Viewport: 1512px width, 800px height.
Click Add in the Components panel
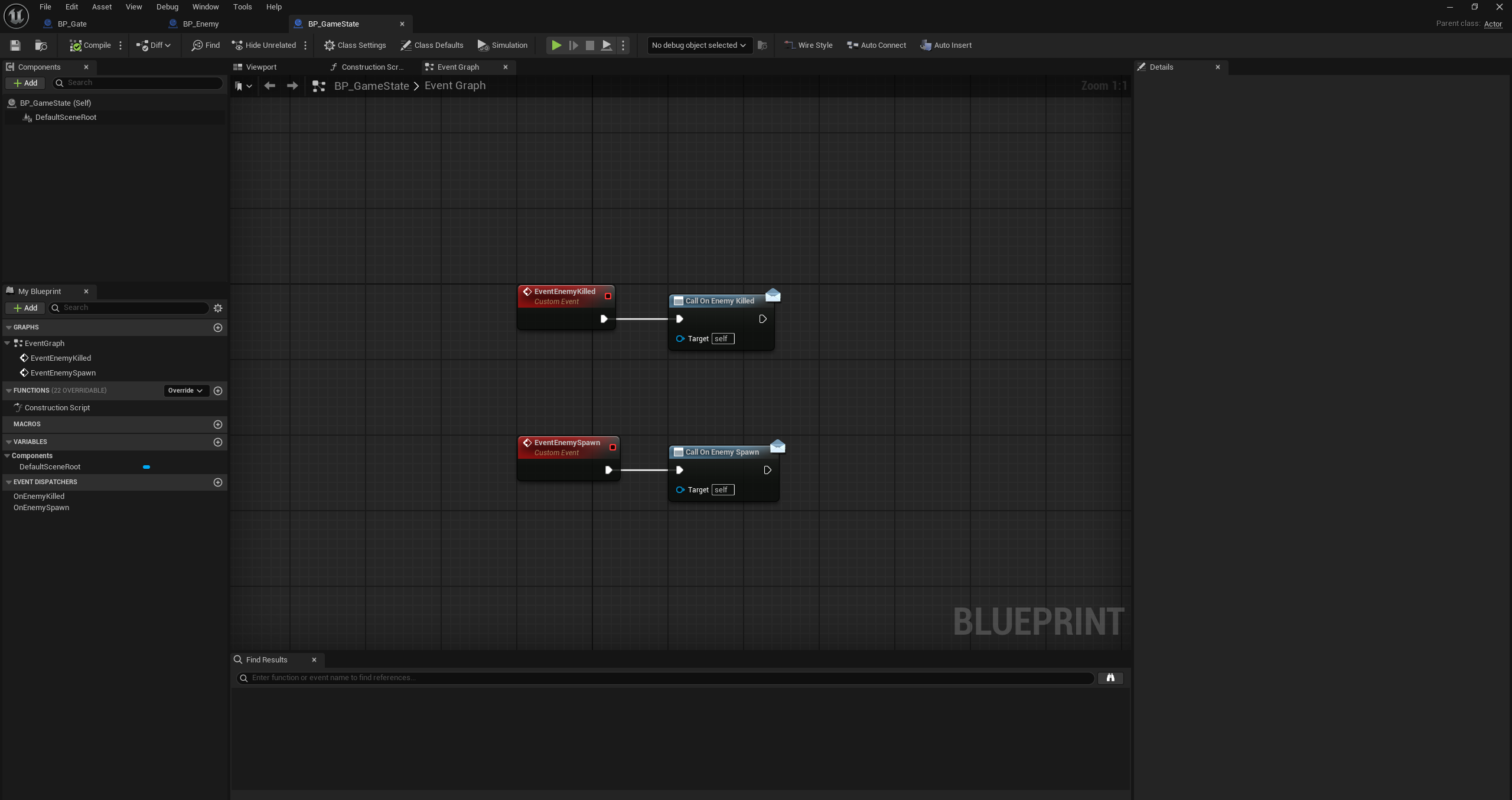25,83
